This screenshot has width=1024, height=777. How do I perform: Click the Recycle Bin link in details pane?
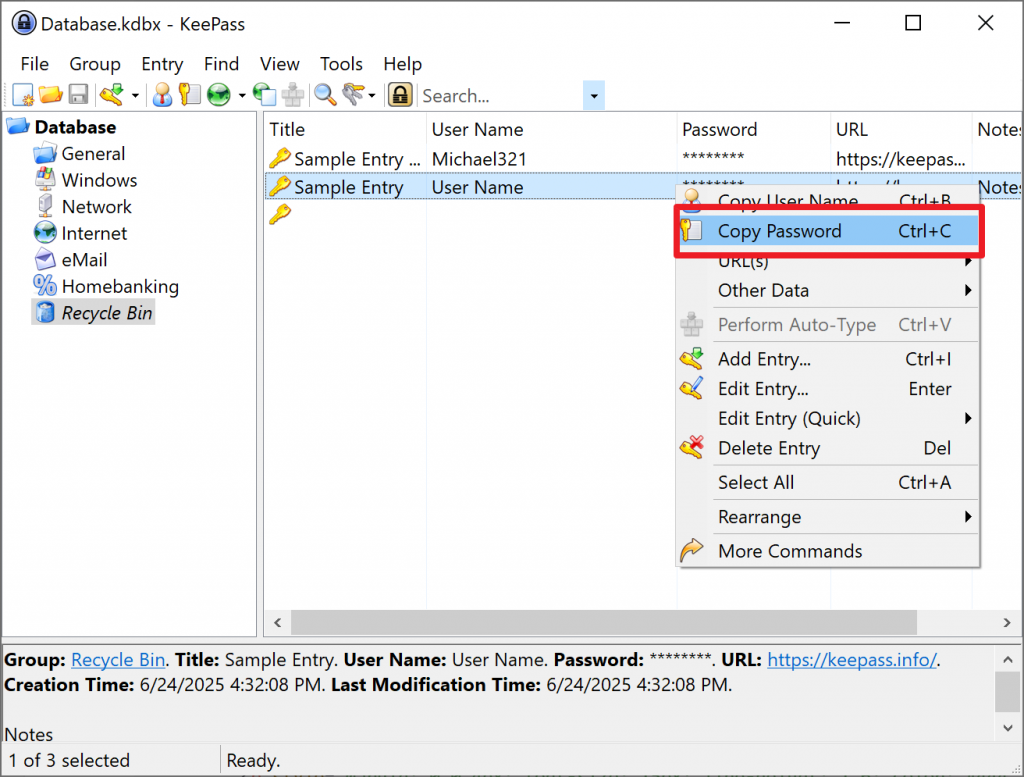118,660
